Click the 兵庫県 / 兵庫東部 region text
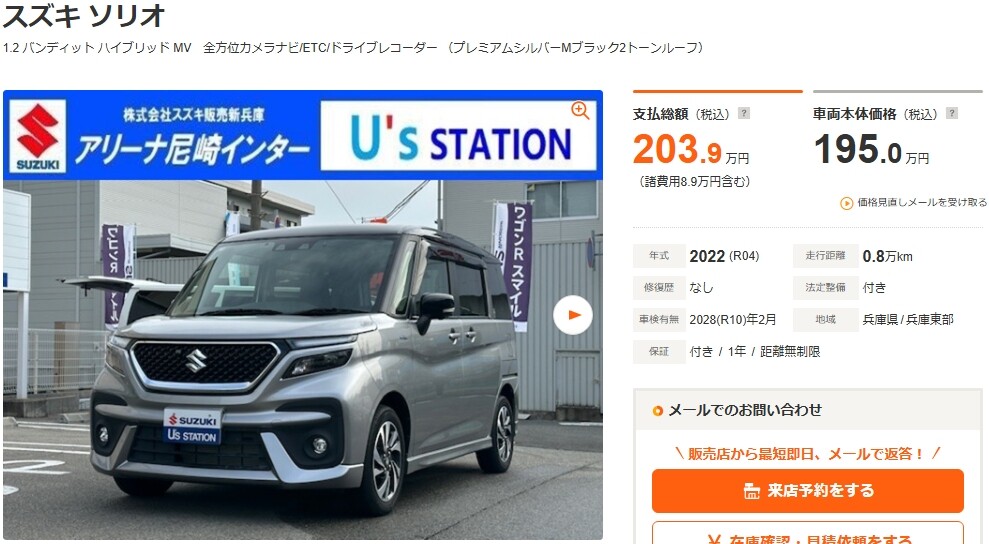 908,319
